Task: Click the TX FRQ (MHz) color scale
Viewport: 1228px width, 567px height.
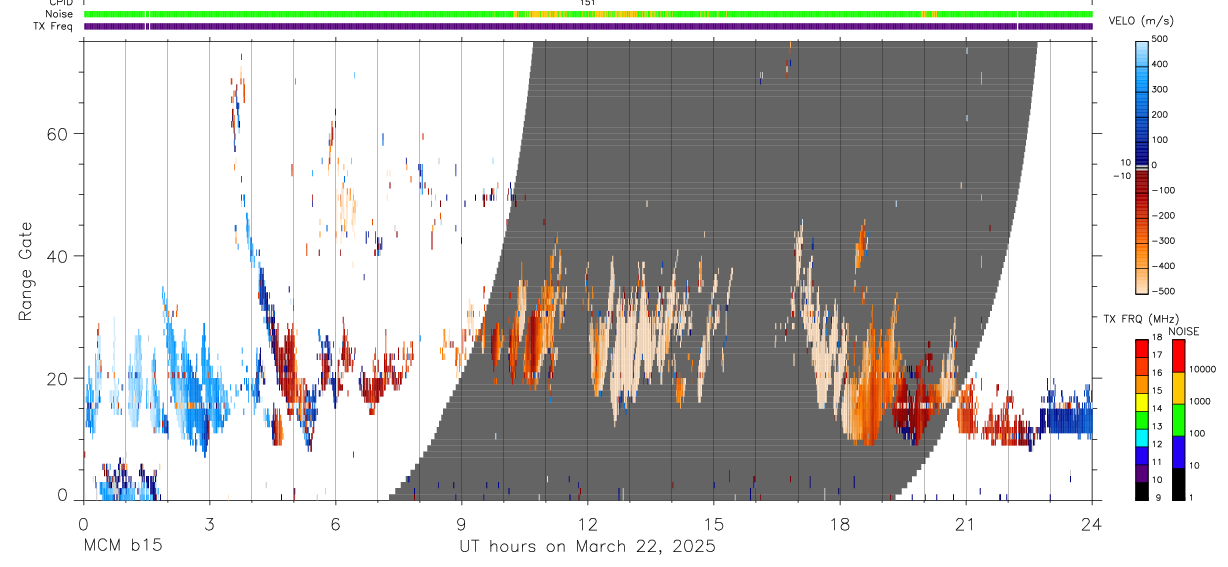Action: [x=1142, y=419]
